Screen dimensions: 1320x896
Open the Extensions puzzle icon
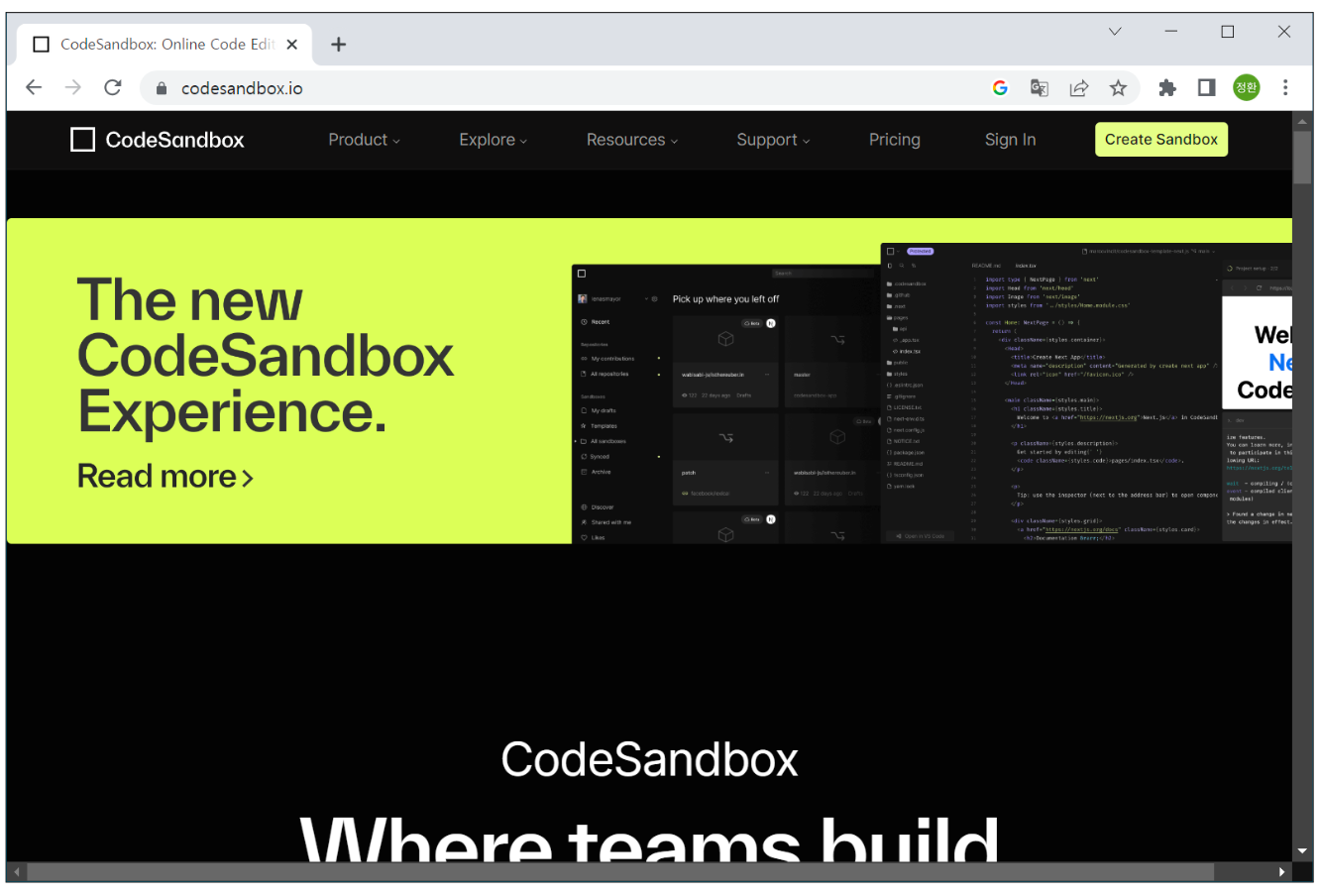(x=1167, y=88)
